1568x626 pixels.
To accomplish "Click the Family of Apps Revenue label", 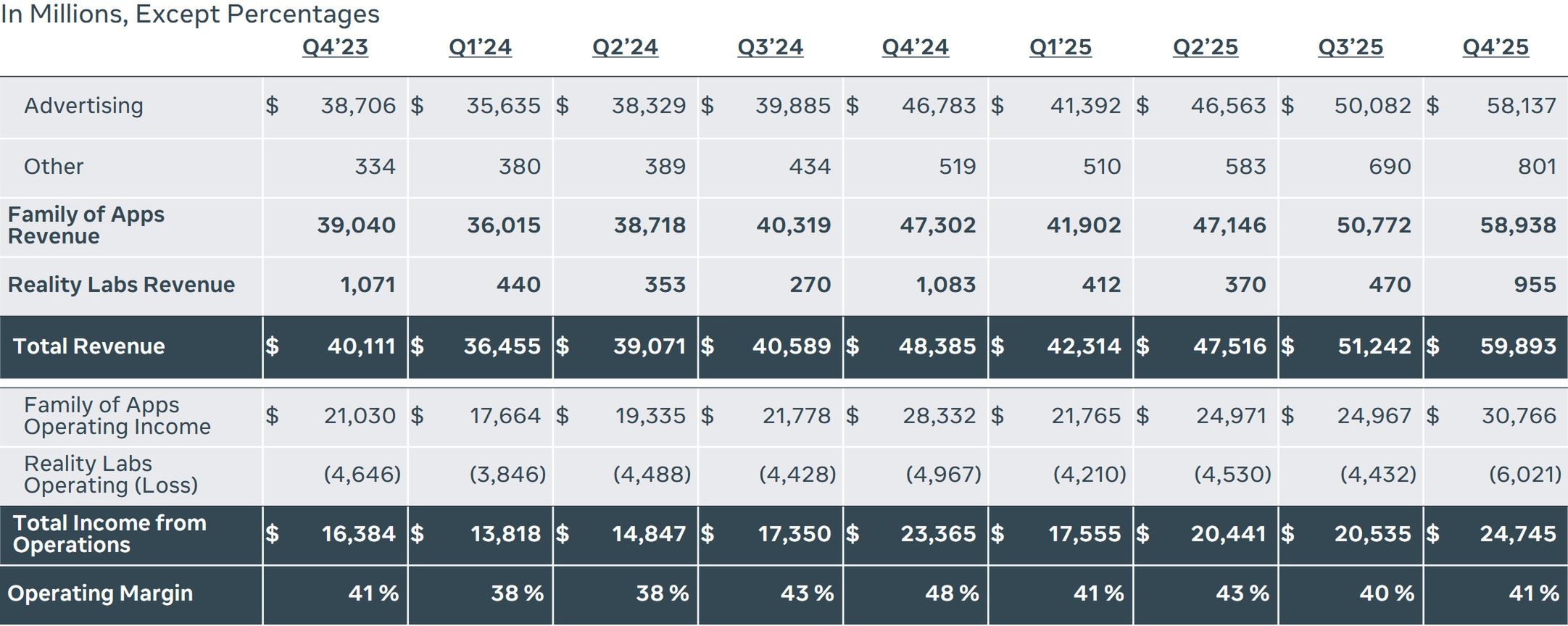I will tap(86, 225).
